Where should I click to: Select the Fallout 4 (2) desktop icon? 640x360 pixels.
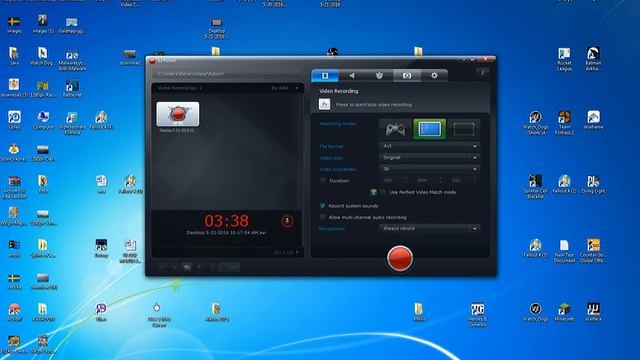click(x=564, y=184)
